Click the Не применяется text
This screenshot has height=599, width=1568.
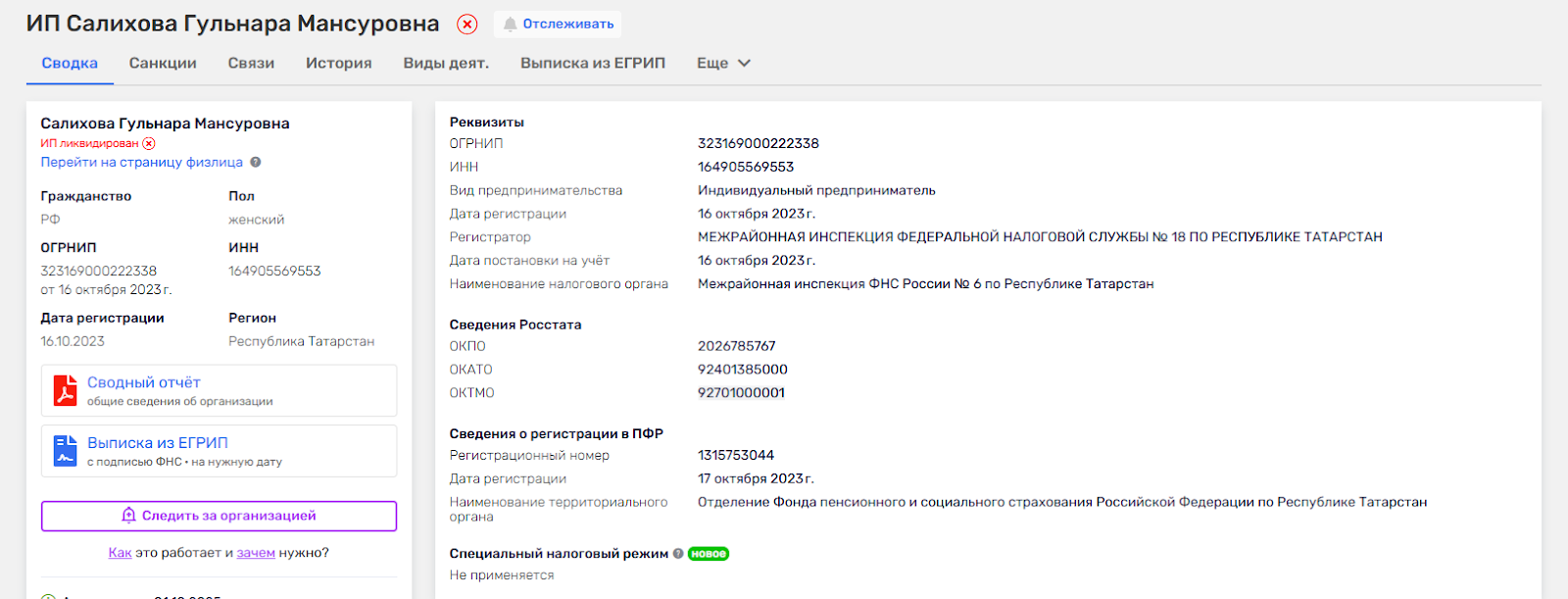coord(502,575)
